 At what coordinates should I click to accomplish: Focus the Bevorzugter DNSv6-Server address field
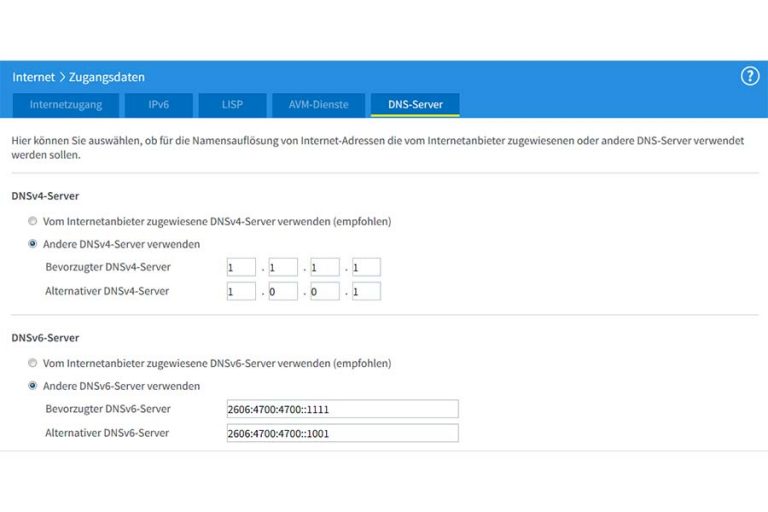click(342, 409)
